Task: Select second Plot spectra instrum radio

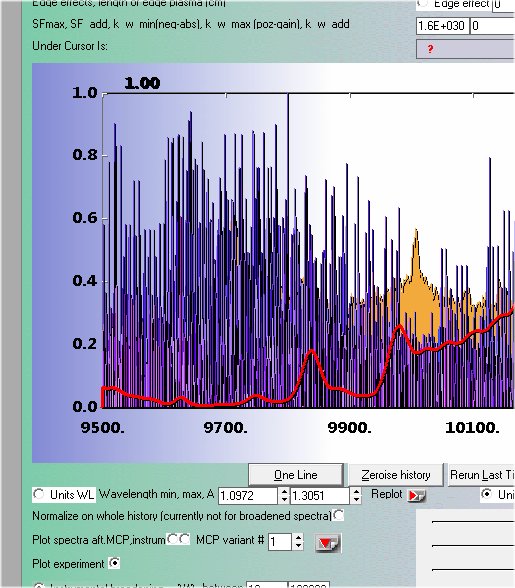Action: [184, 539]
